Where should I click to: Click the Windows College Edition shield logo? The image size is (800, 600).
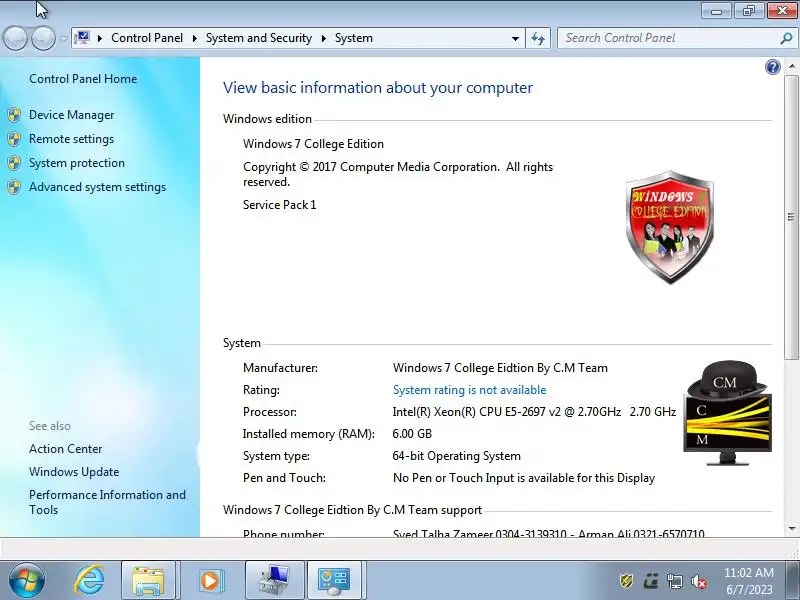click(x=669, y=227)
